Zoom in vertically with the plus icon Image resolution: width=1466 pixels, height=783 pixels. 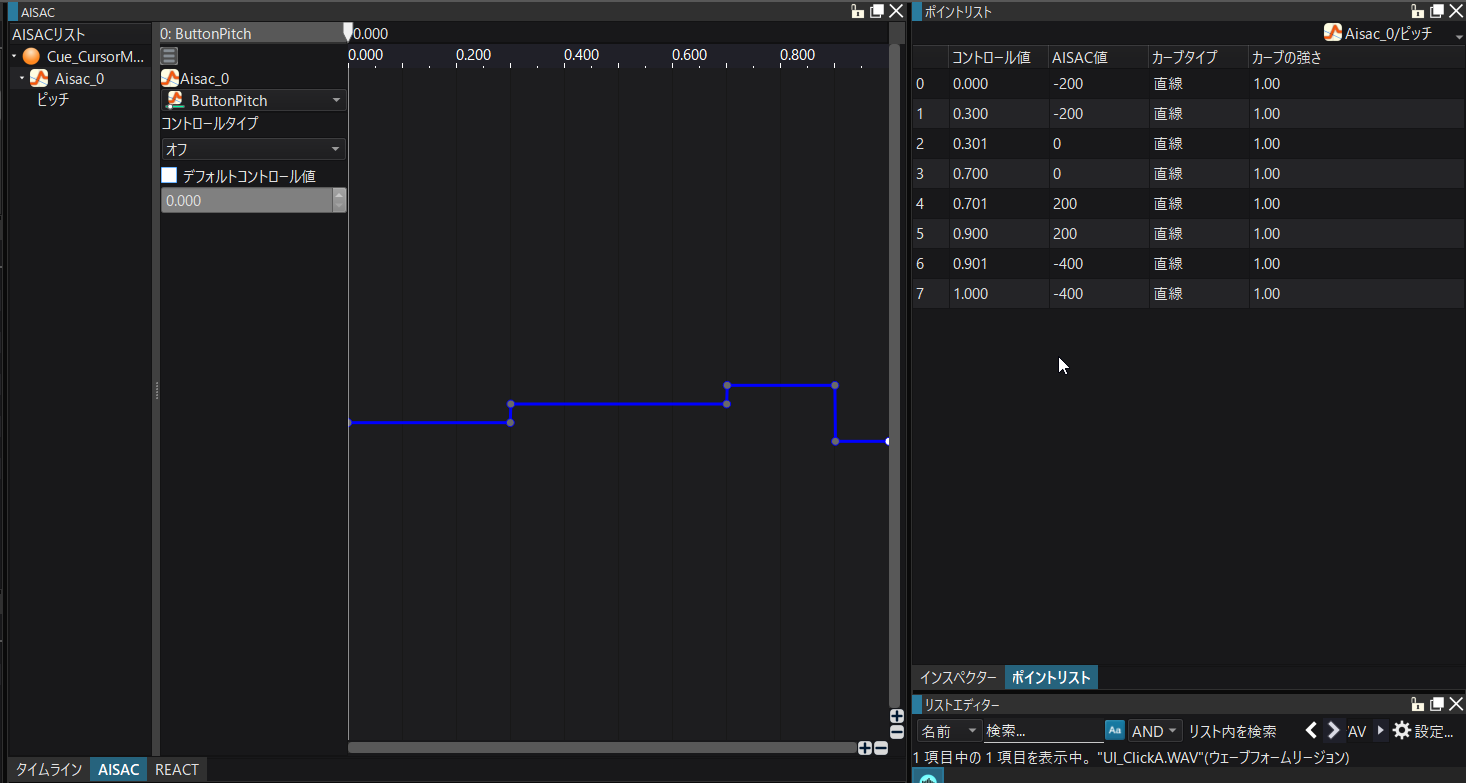pos(897,716)
